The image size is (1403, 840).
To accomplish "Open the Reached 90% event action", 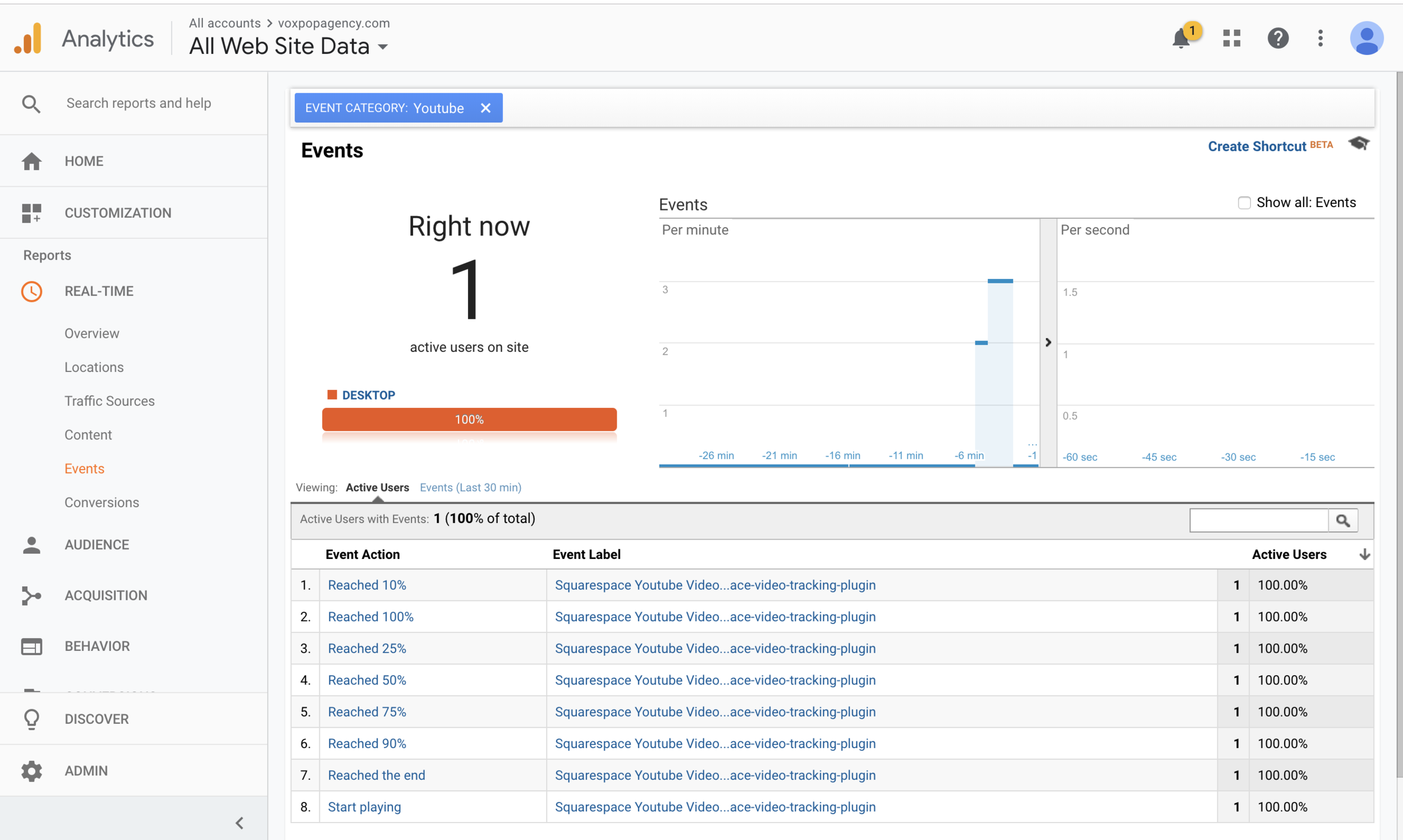I will point(366,743).
